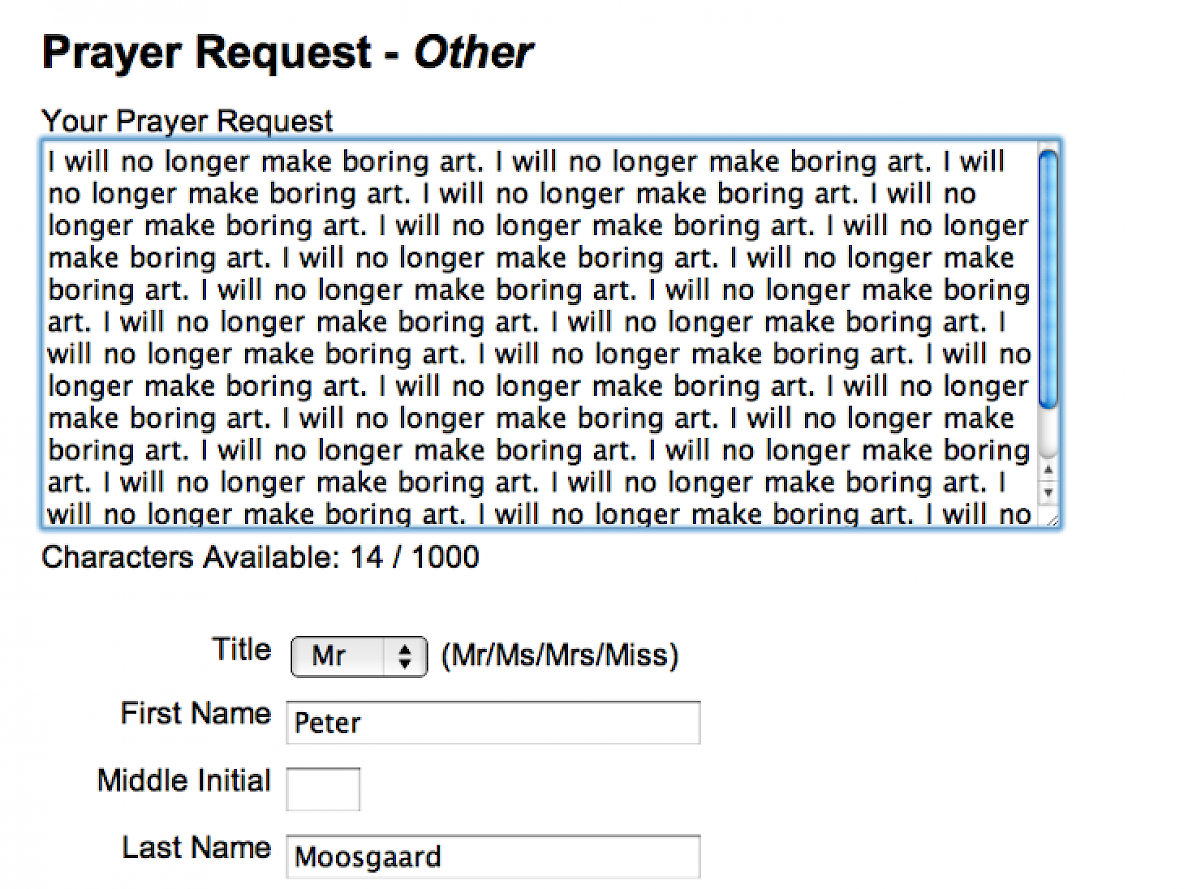Screen dimensions: 1200x889
Task: Click the "Characters Available: 14 / 1000" counter
Action: [260, 557]
